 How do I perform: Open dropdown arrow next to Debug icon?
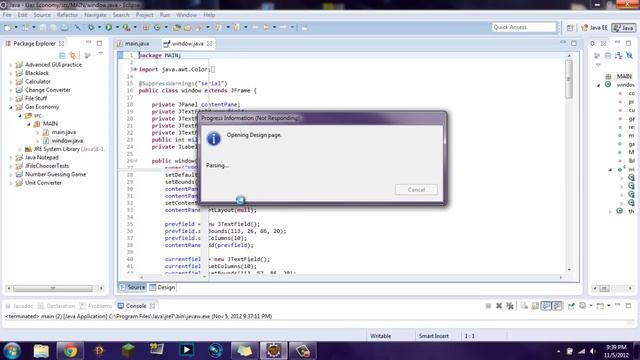tap(99, 27)
